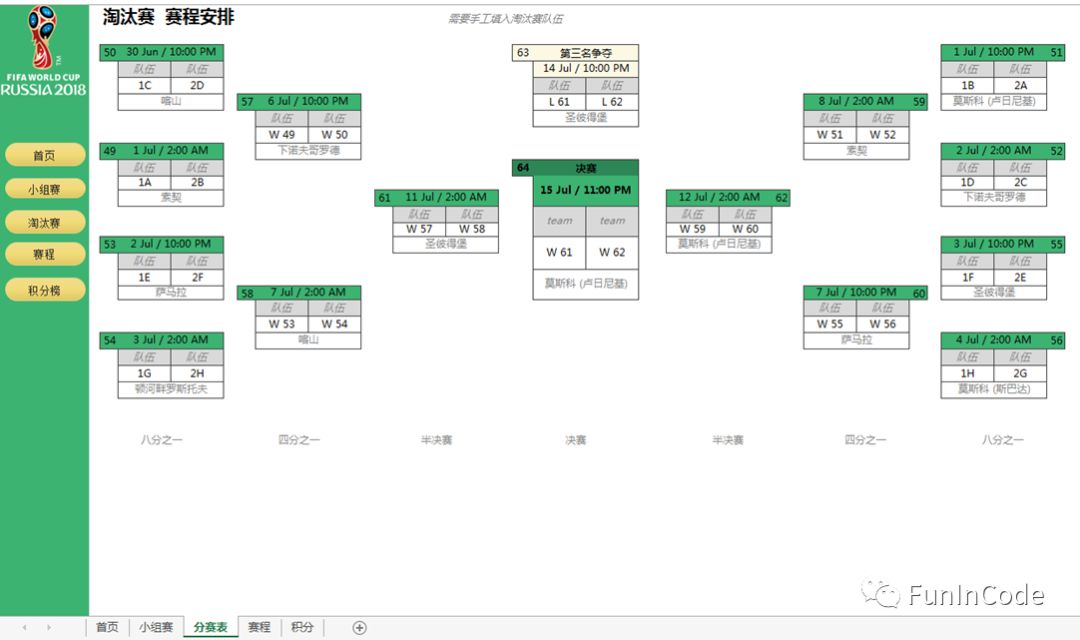This screenshot has width=1080, height=640.
Task: Open the 积分 sheet tab
Action: (302, 627)
